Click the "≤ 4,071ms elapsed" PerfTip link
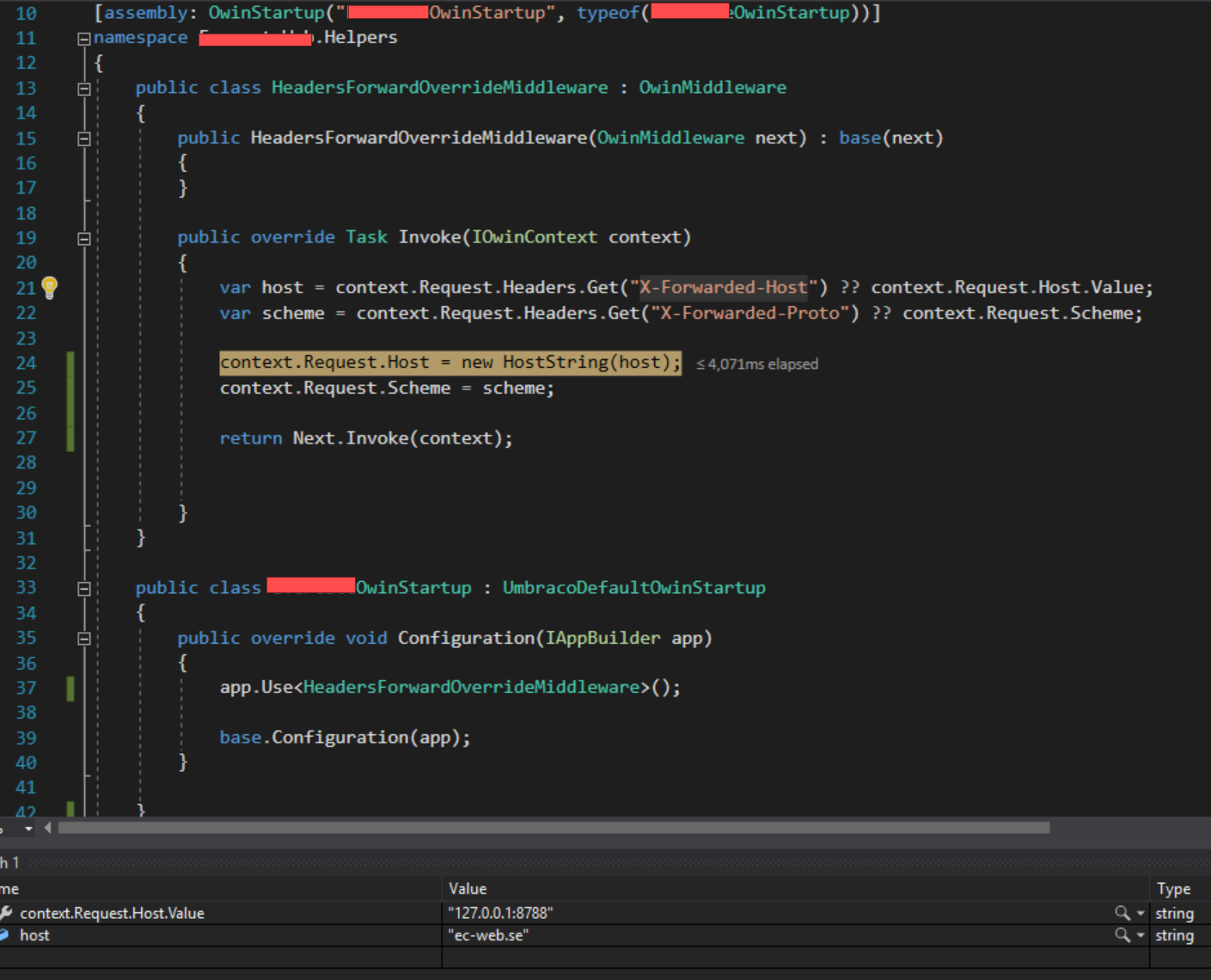Screen dimensions: 1211x980 point(757,364)
